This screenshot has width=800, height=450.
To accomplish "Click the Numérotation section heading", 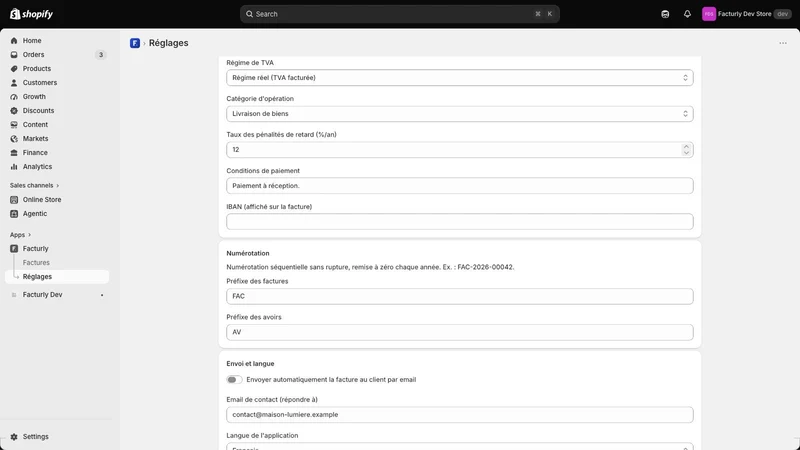I will tap(248, 253).
